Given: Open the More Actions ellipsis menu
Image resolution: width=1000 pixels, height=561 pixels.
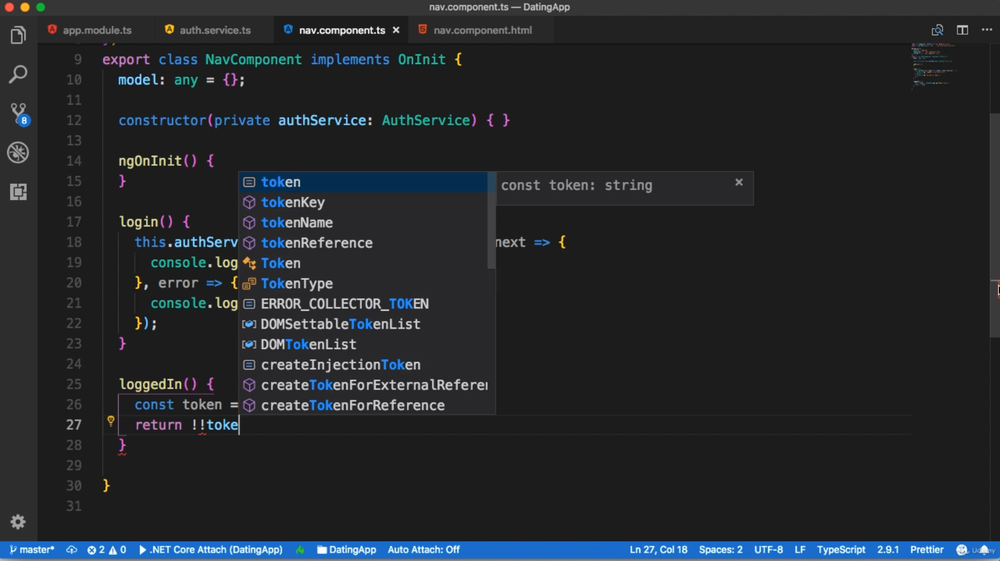Looking at the screenshot, I should point(987,30).
